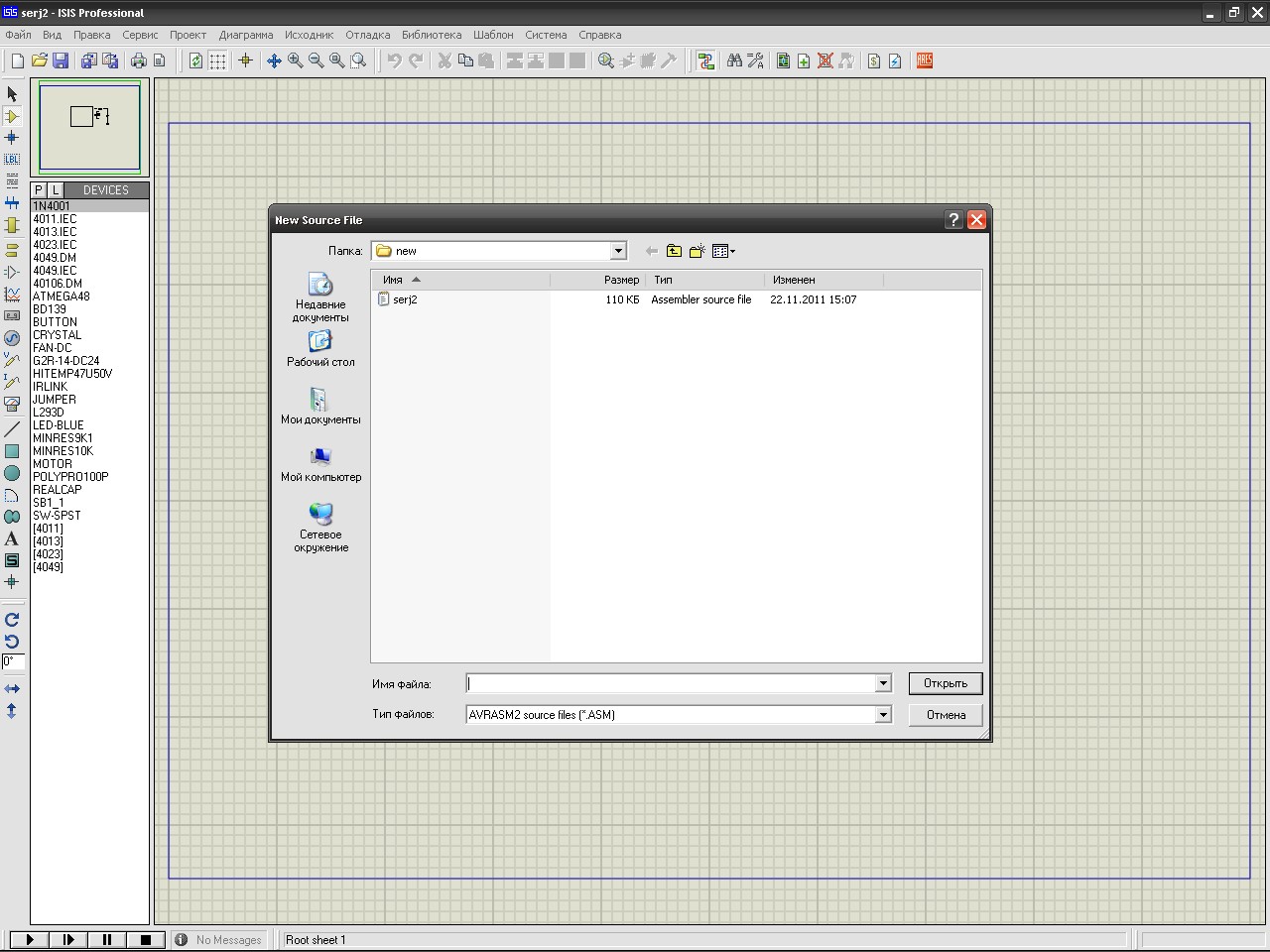Click the Search and Tag binoculars icon
This screenshot has height=952, width=1270.
pyautogui.click(x=734, y=60)
